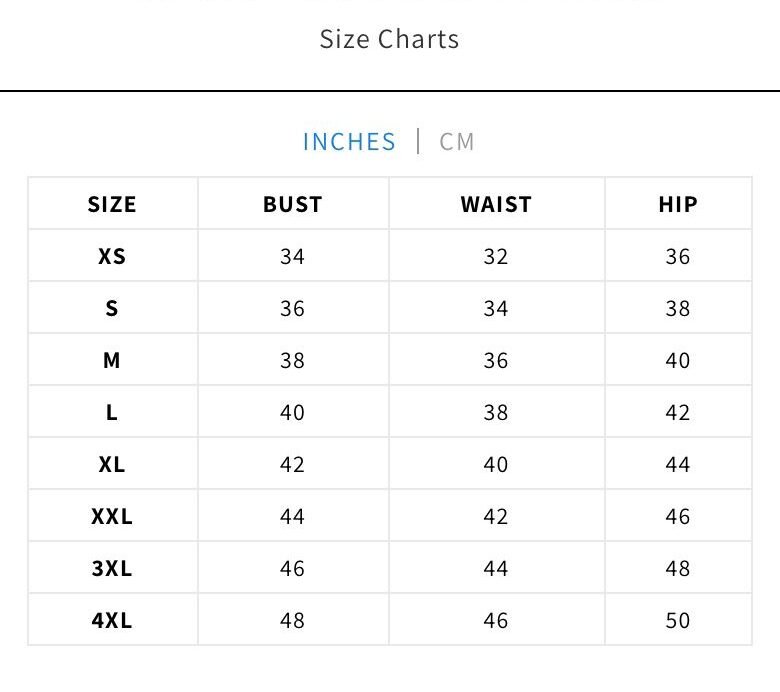780x692 pixels.
Task: Click the HIP column header
Action: click(678, 205)
